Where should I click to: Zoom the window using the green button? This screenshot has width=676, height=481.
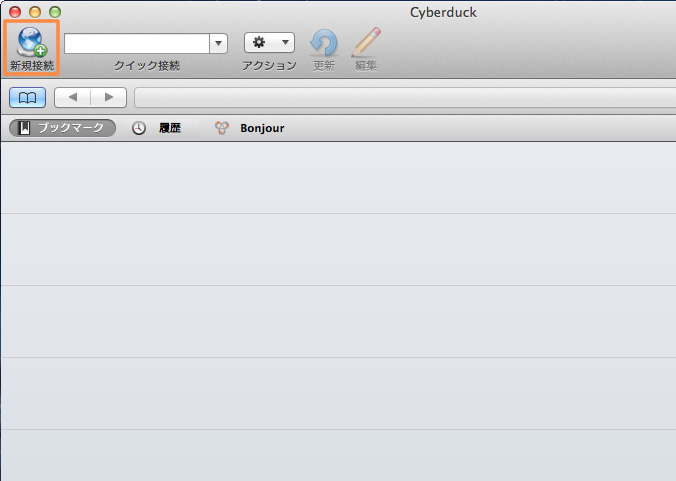tap(53, 12)
